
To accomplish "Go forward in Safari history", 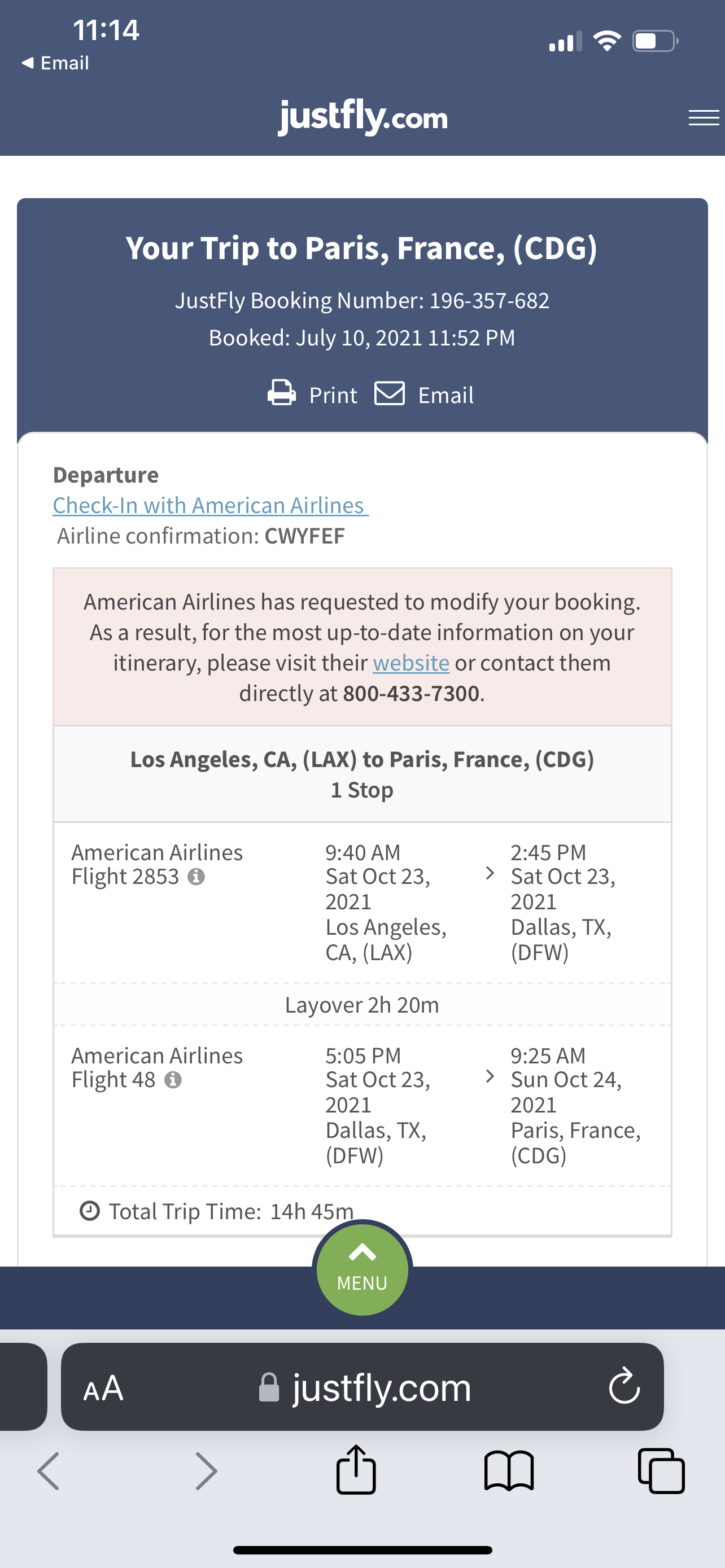I will (x=206, y=1470).
